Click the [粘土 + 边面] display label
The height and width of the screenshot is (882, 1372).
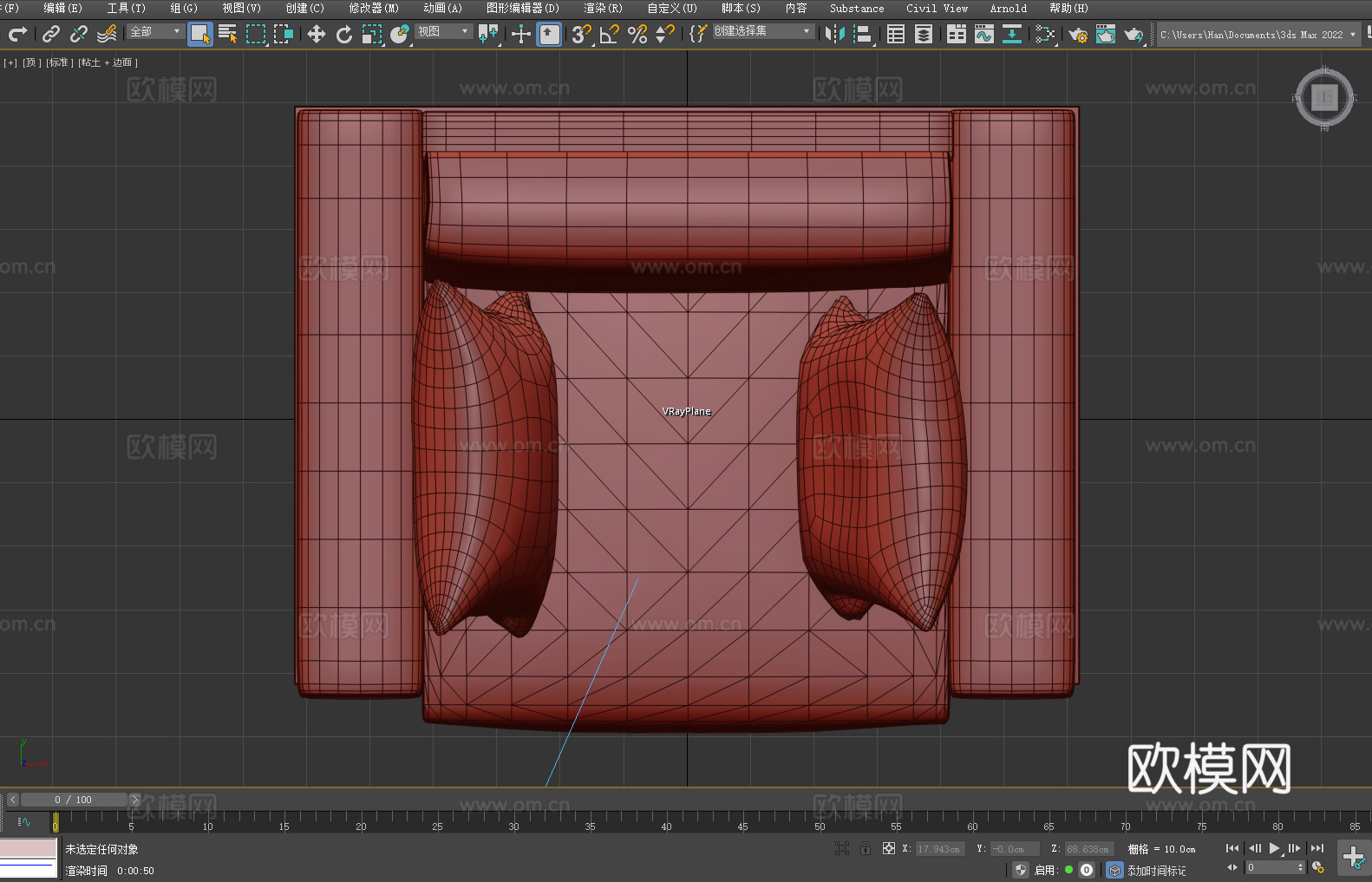click(108, 62)
